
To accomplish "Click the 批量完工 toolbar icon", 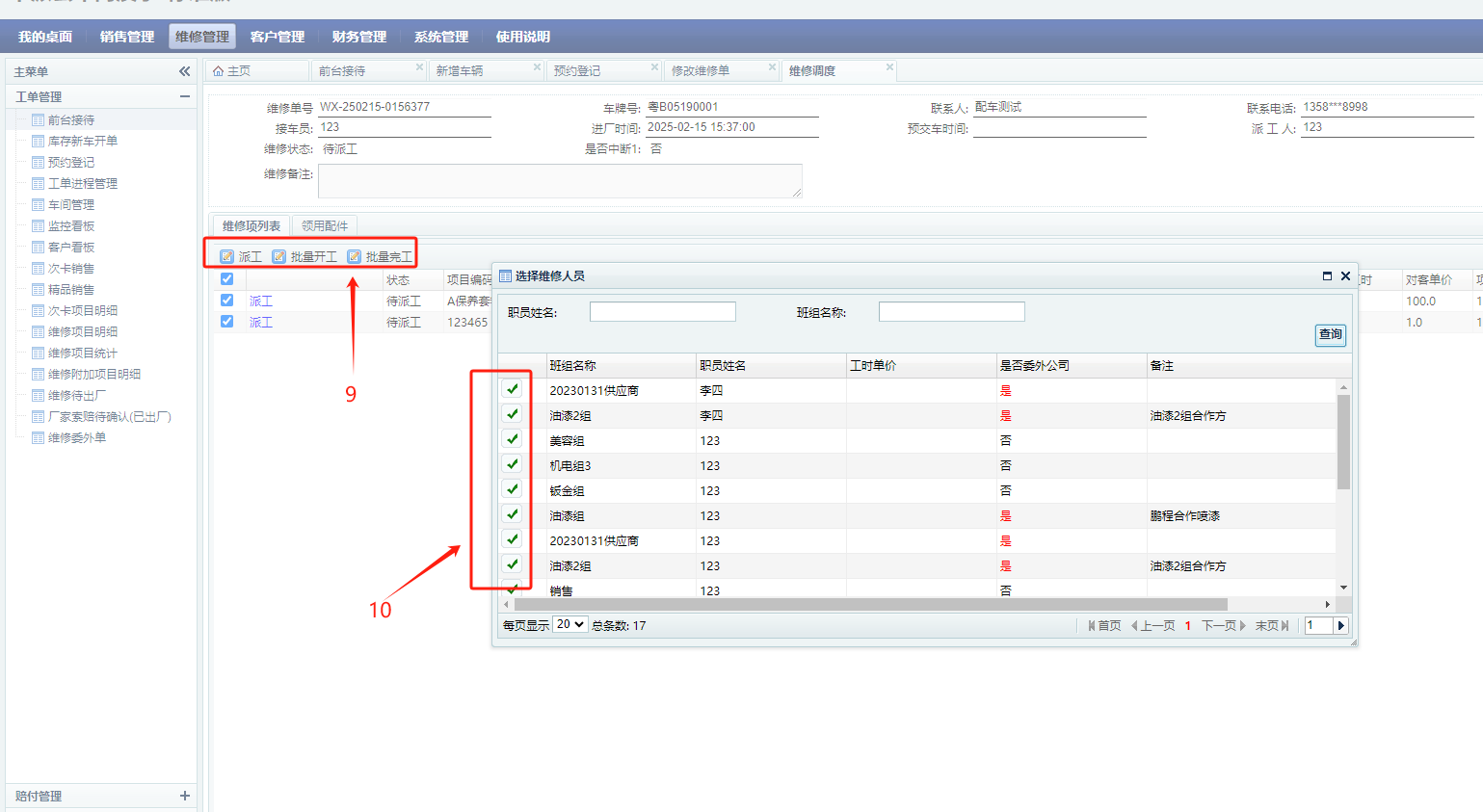I will (355, 256).
